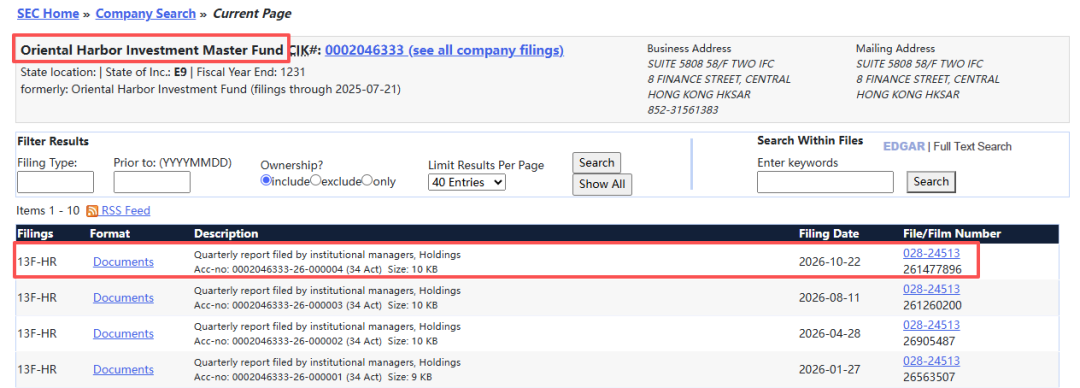Click the 'Current Page' breadcrumb text
Image resolution: width=1080 pixels, height=388 pixels.
[252, 14]
